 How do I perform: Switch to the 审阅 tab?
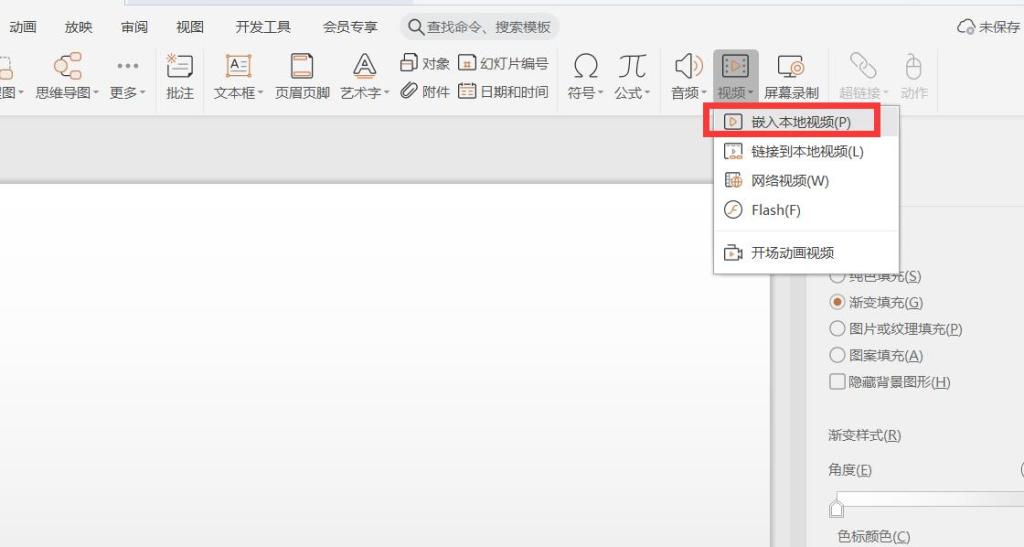click(x=134, y=27)
